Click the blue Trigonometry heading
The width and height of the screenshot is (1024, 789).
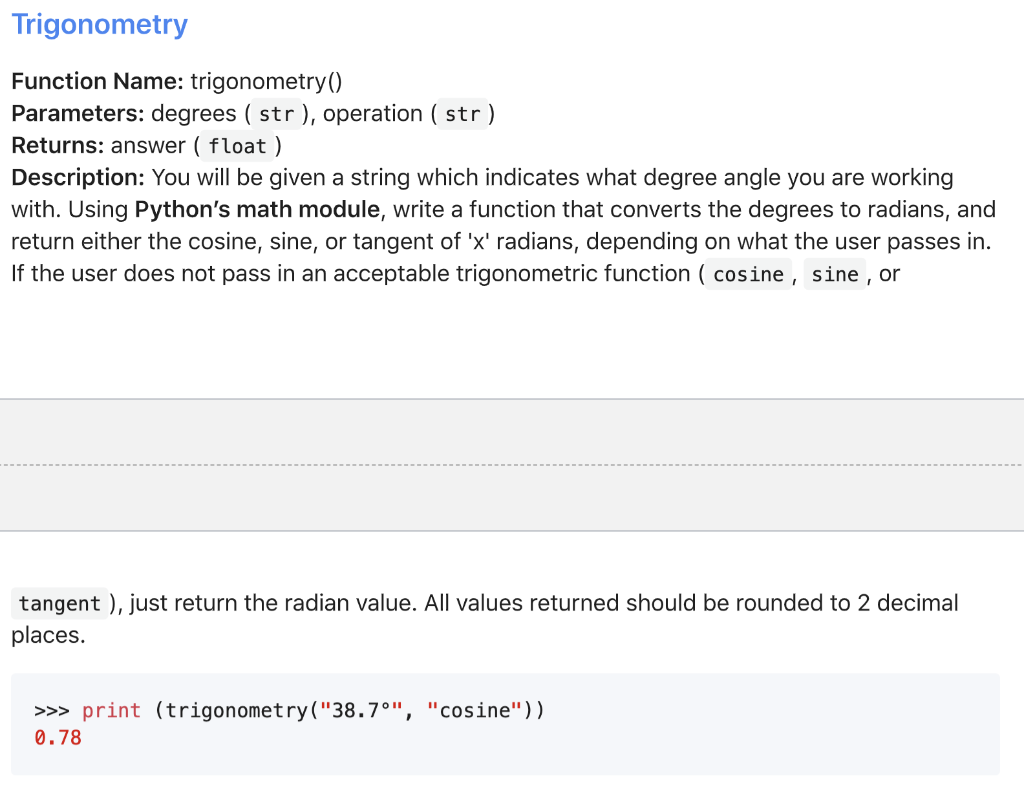click(98, 24)
